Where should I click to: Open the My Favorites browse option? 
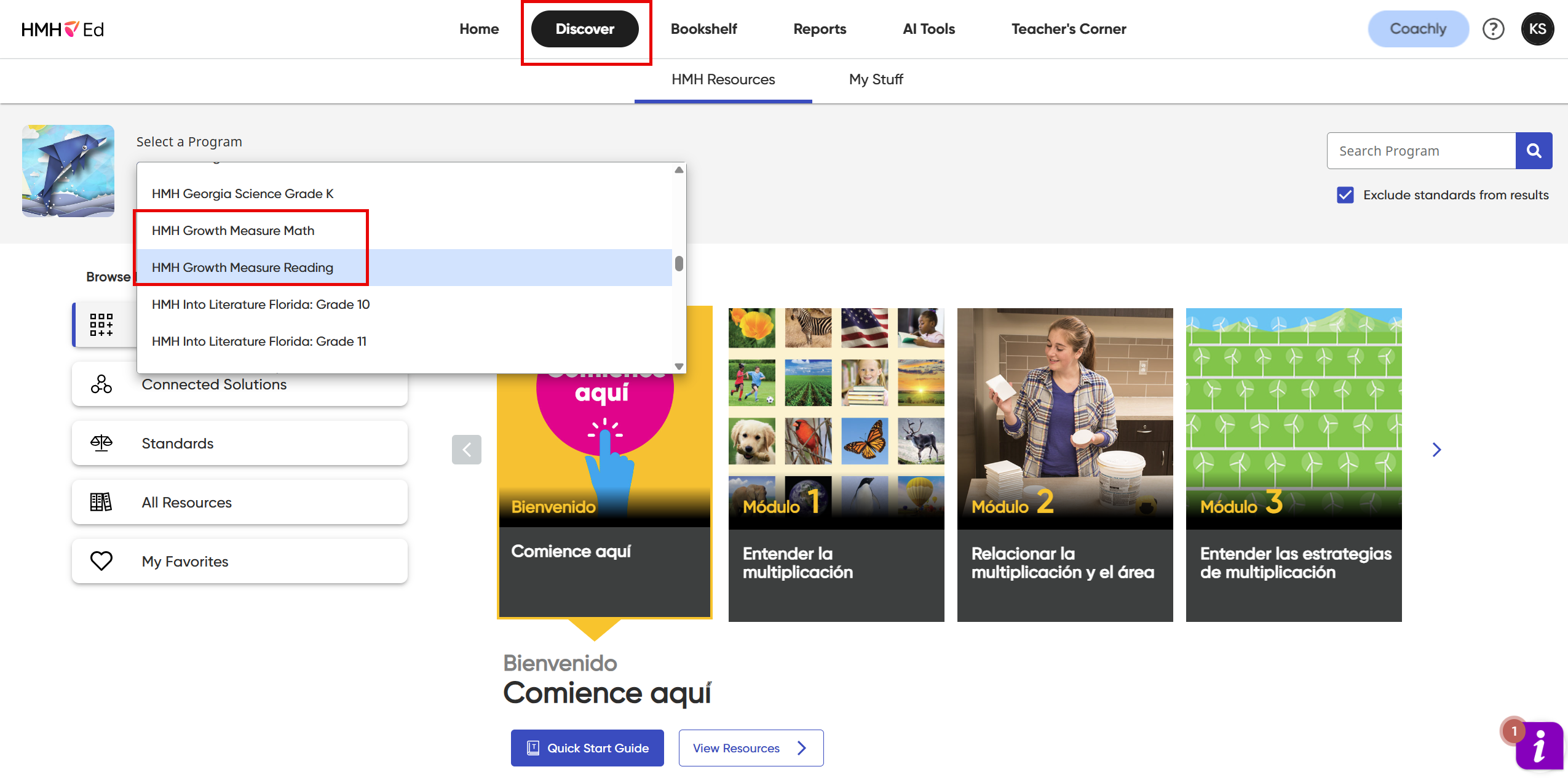pos(240,561)
